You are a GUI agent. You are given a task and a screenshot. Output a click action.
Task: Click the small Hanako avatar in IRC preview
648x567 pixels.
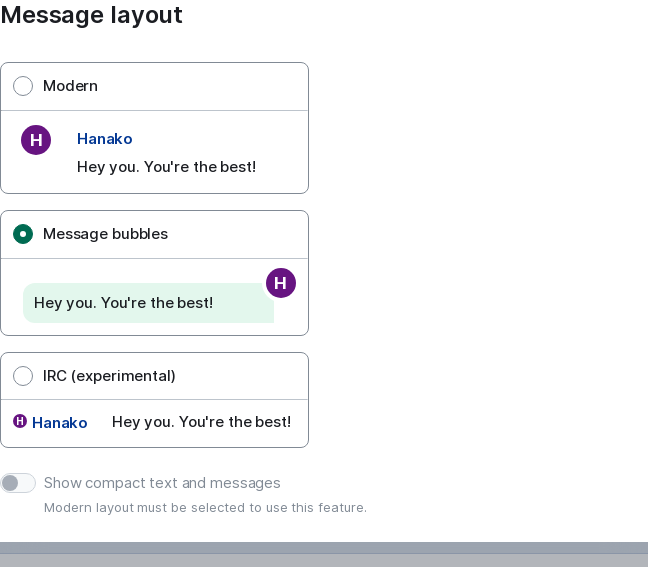[20, 422]
